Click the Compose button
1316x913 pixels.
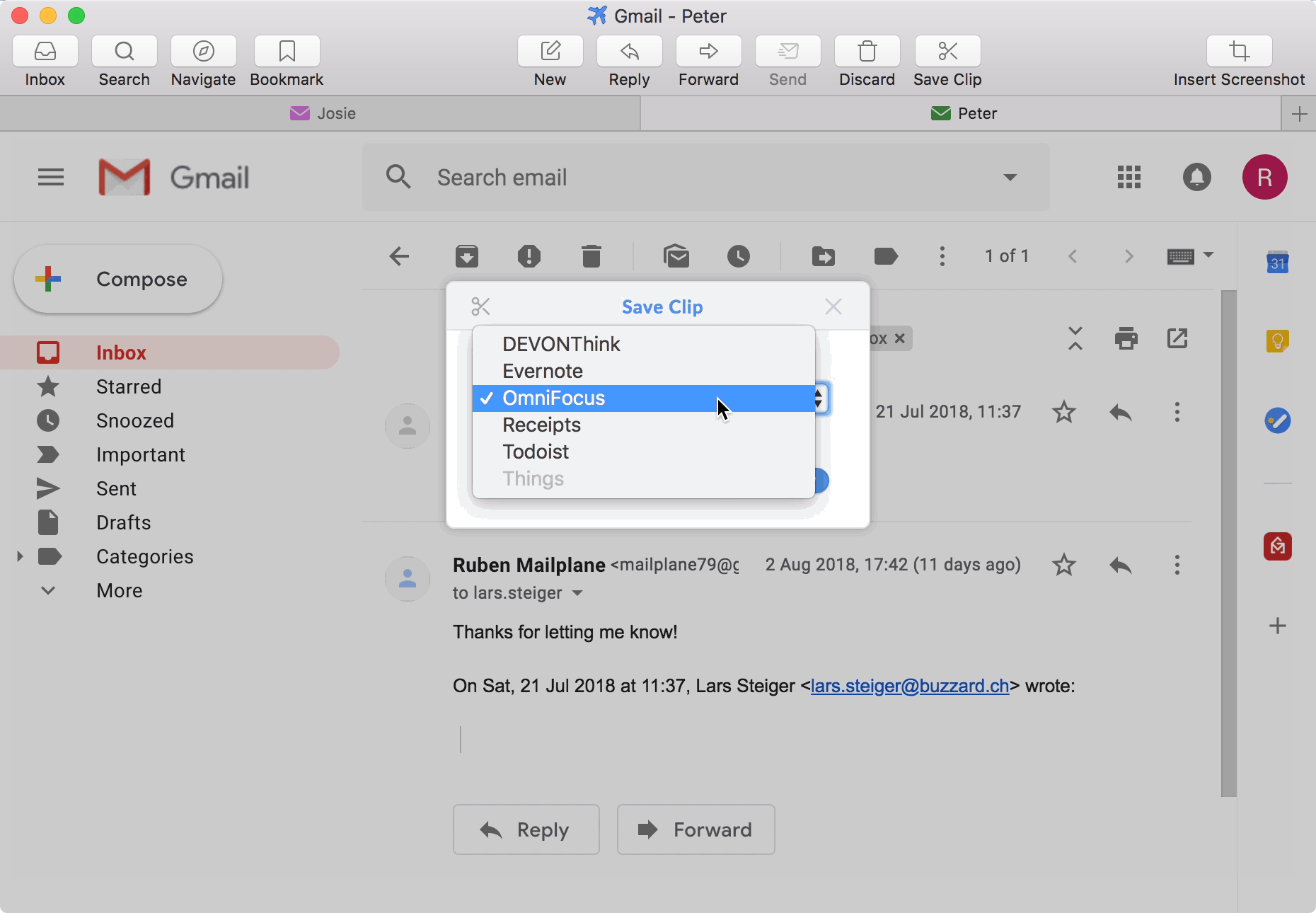coord(118,279)
